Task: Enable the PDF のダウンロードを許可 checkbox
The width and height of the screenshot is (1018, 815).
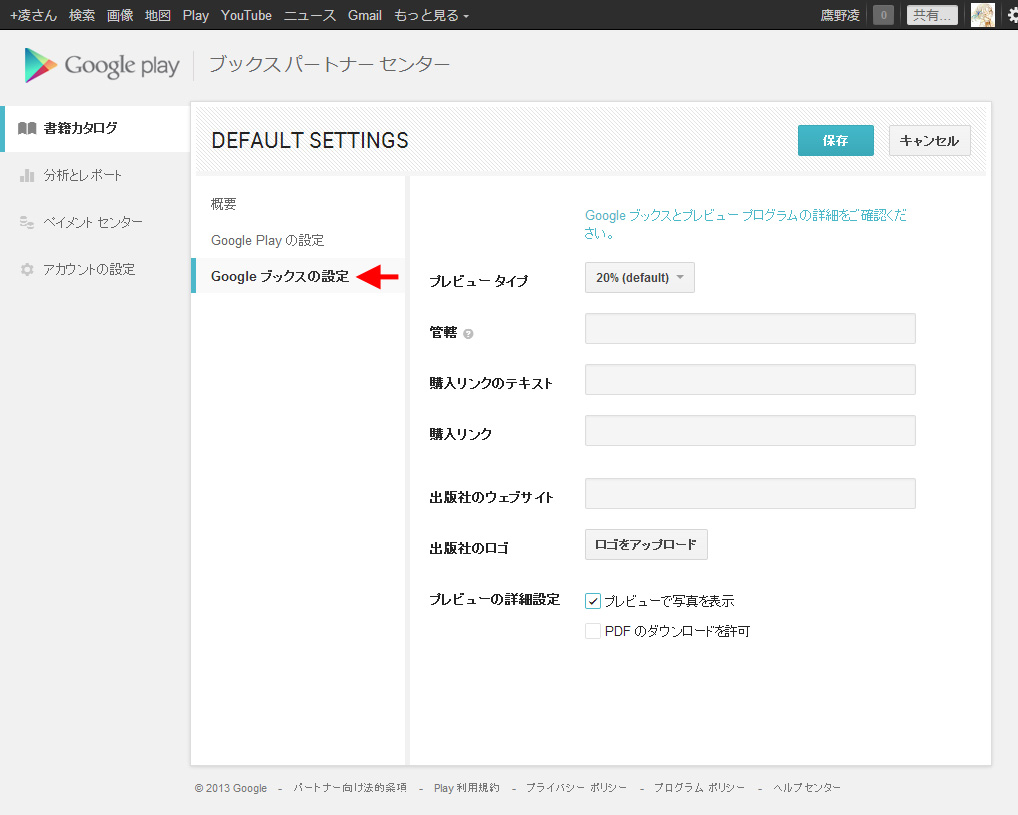Action: (593, 631)
